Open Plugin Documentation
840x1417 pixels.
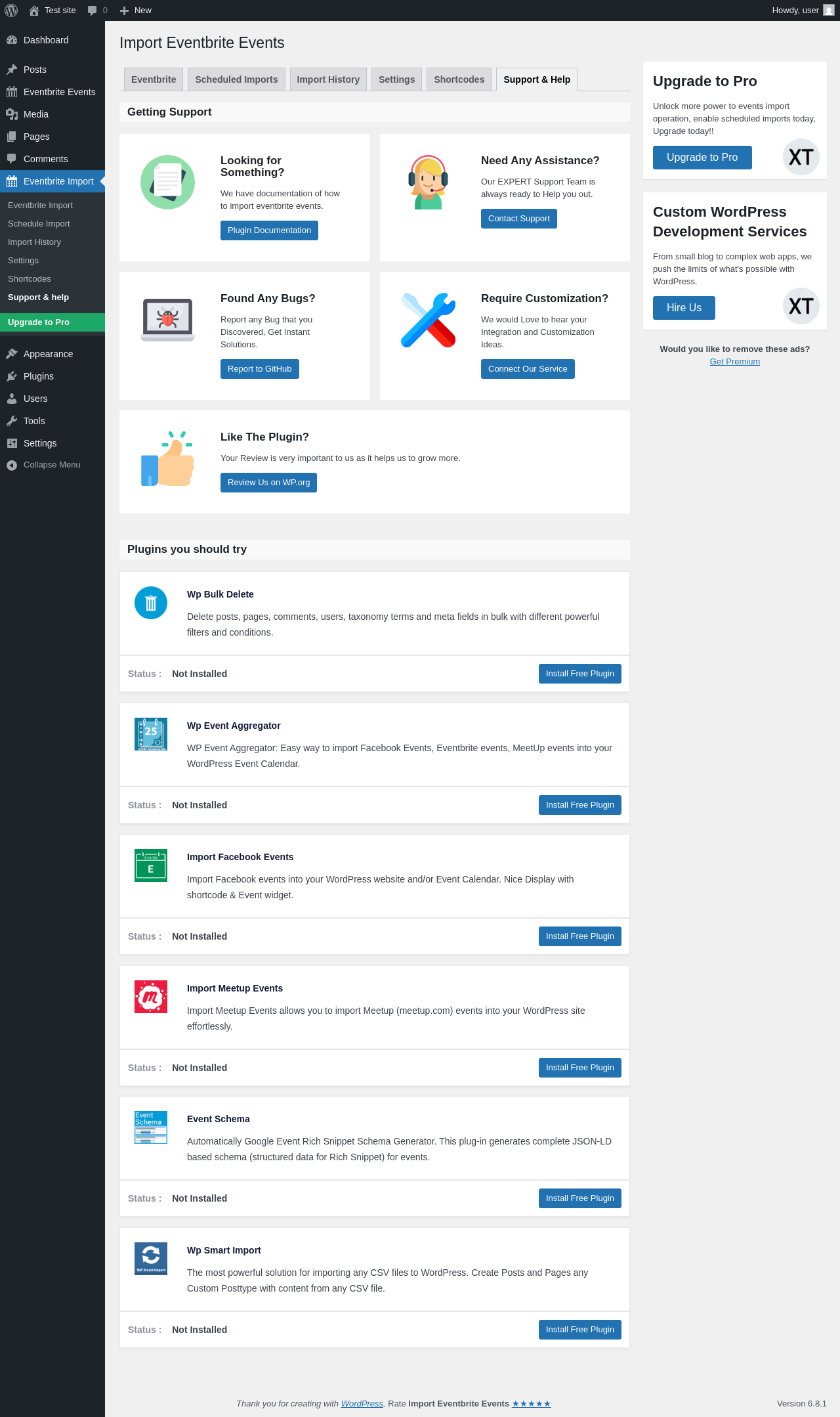point(269,230)
